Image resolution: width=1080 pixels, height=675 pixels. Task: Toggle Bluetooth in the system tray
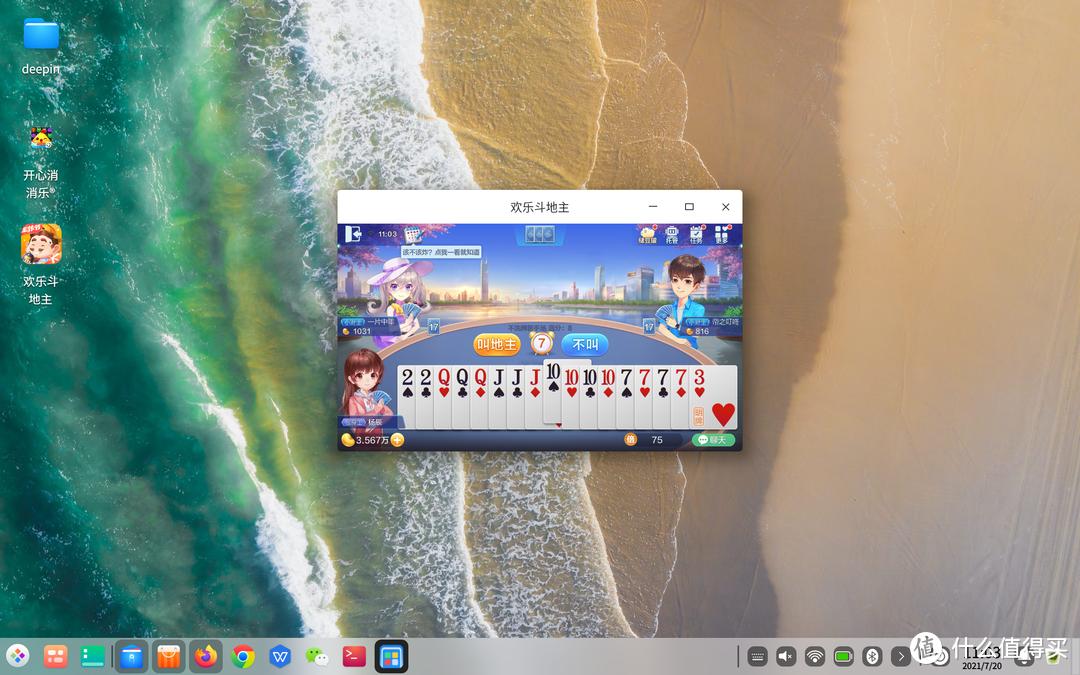pyautogui.click(x=872, y=656)
